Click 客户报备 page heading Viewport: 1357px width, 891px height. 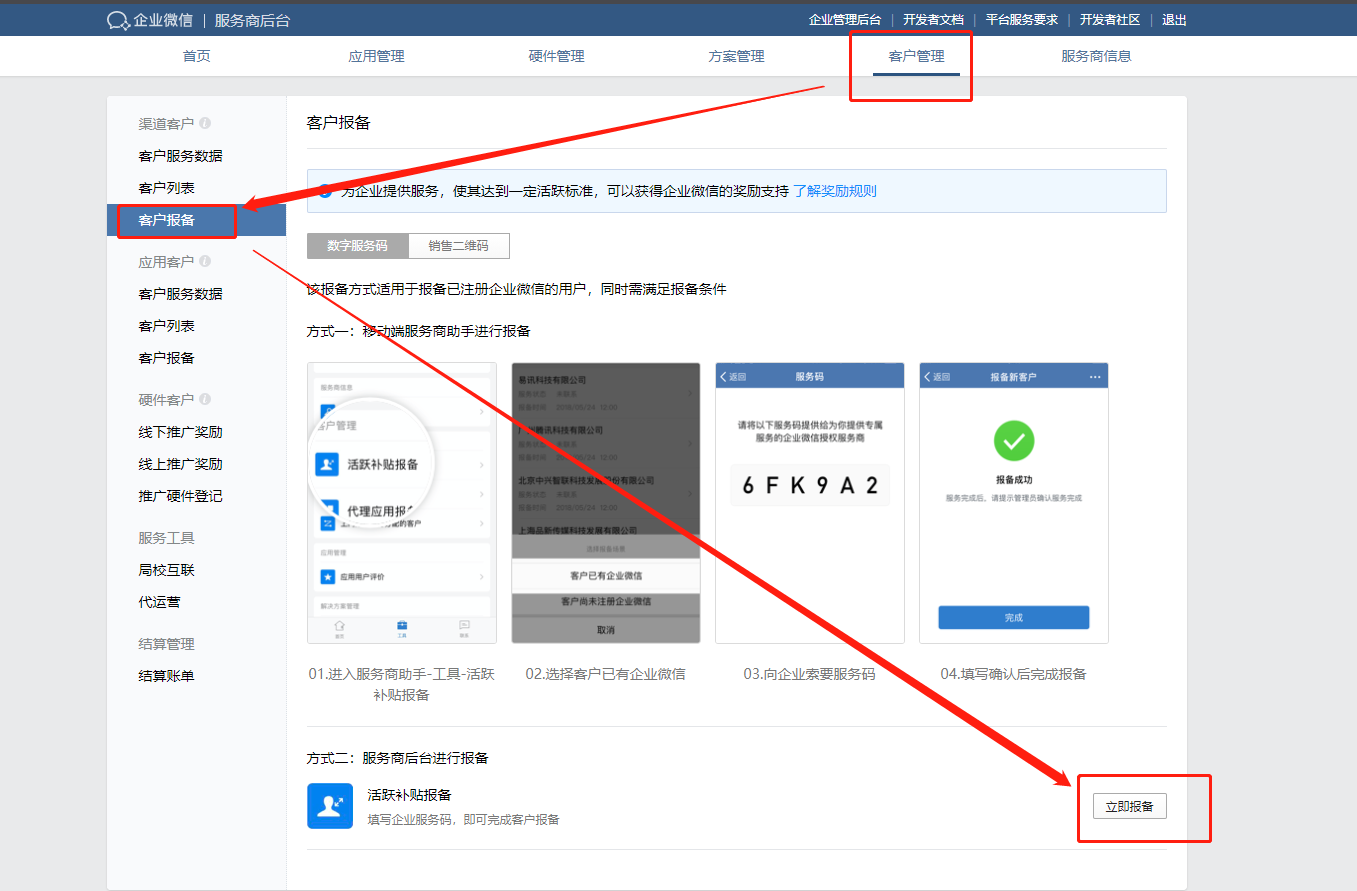[339, 122]
